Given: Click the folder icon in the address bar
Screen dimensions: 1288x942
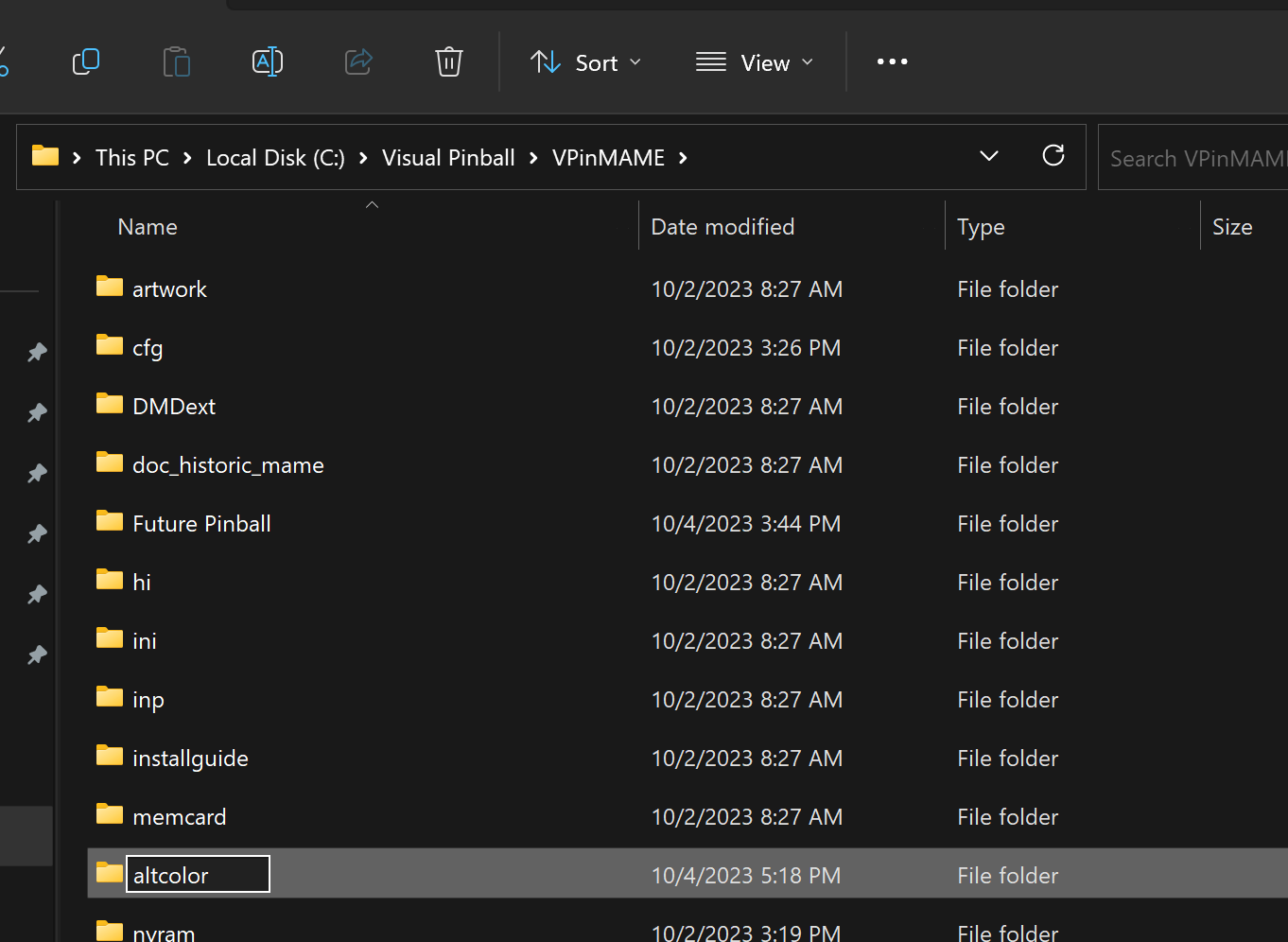Looking at the screenshot, I should click(44, 156).
